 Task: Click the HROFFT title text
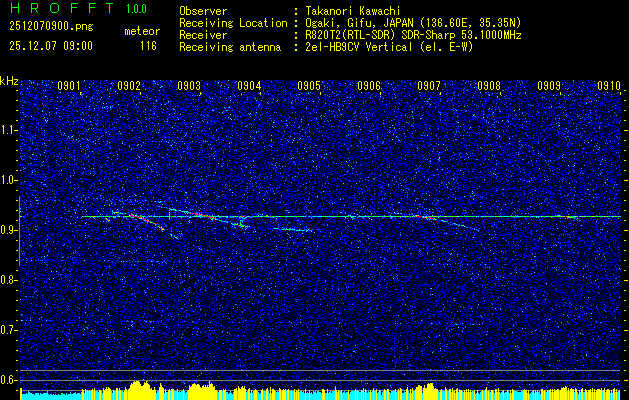(x=62, y=9)
